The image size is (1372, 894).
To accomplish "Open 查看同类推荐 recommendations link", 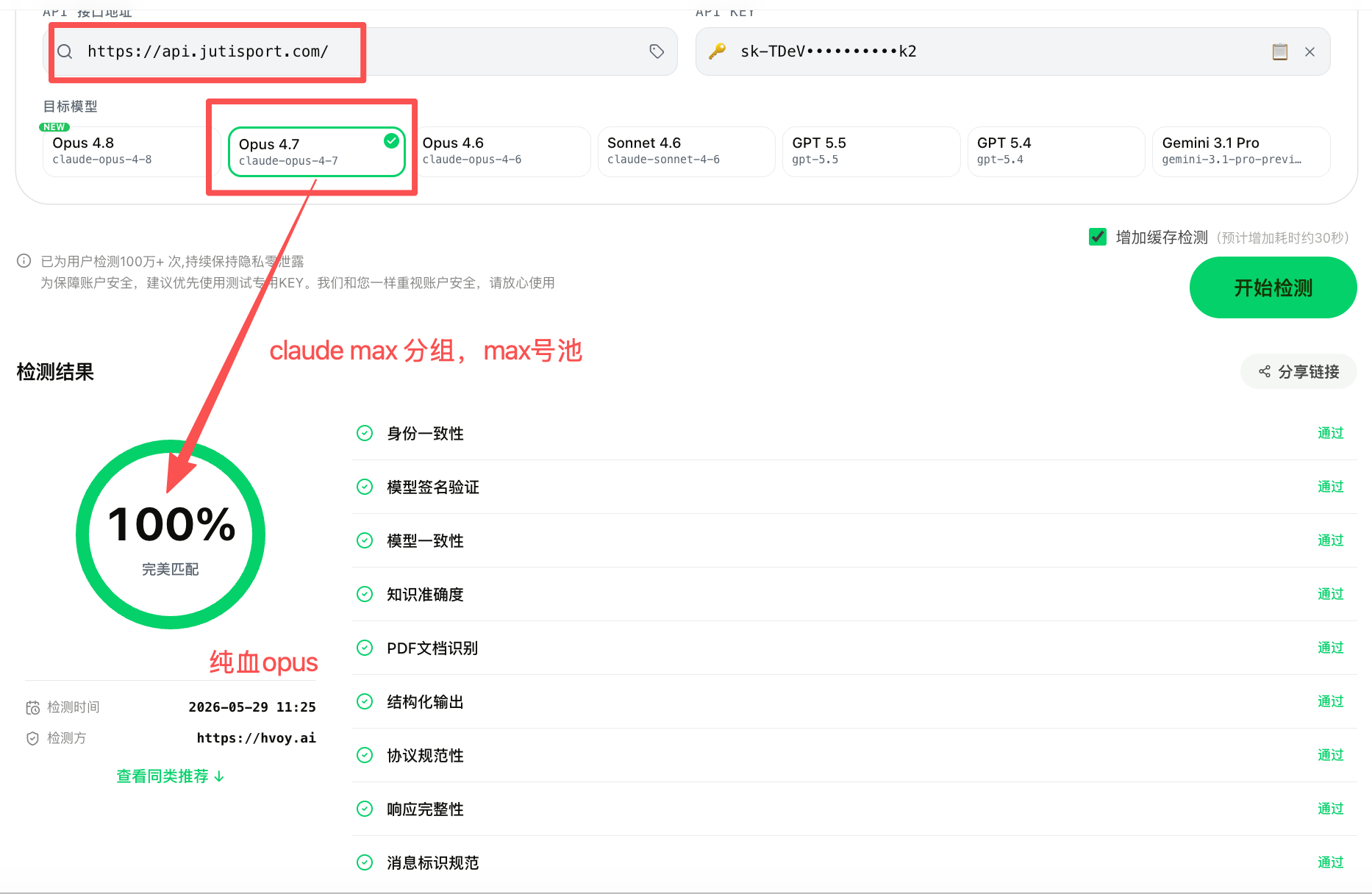I will point(170,776).
